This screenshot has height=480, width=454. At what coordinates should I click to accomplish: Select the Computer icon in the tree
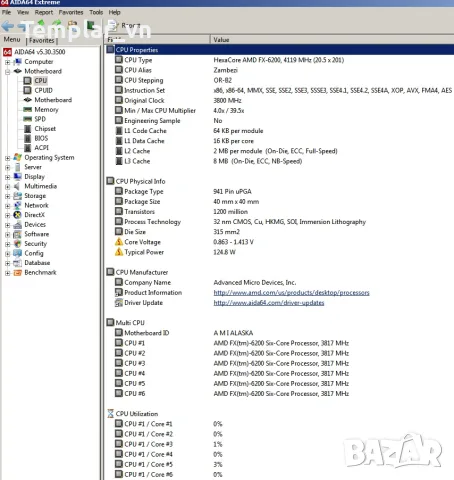point(17,62)
